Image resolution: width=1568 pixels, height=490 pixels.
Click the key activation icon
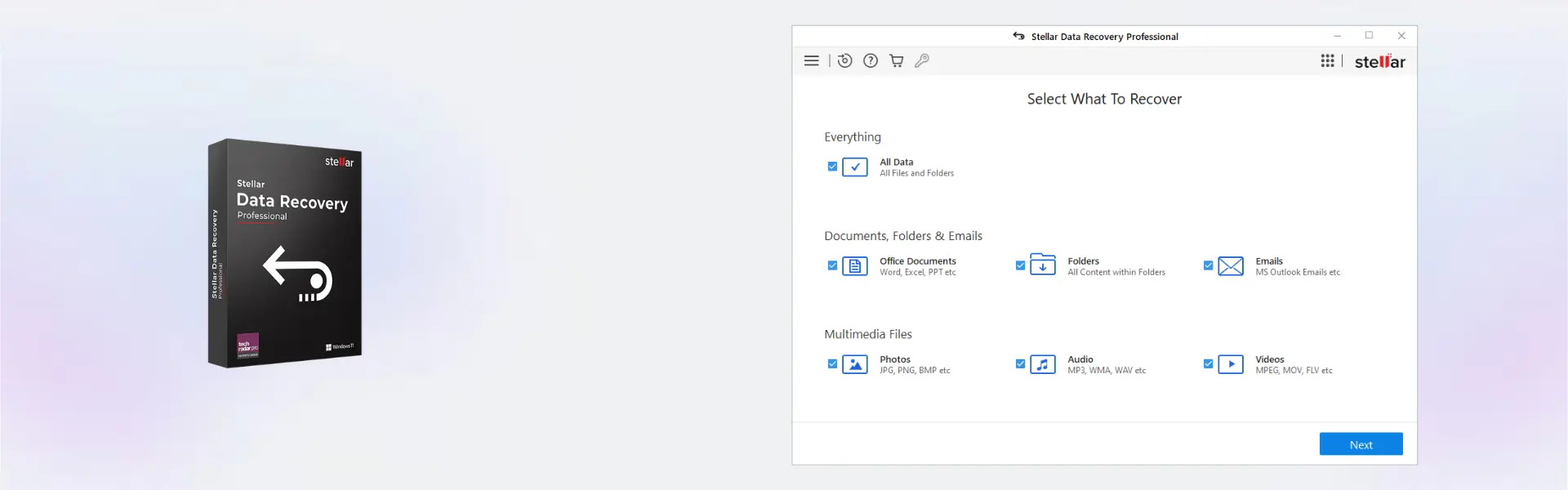(922, 60)
